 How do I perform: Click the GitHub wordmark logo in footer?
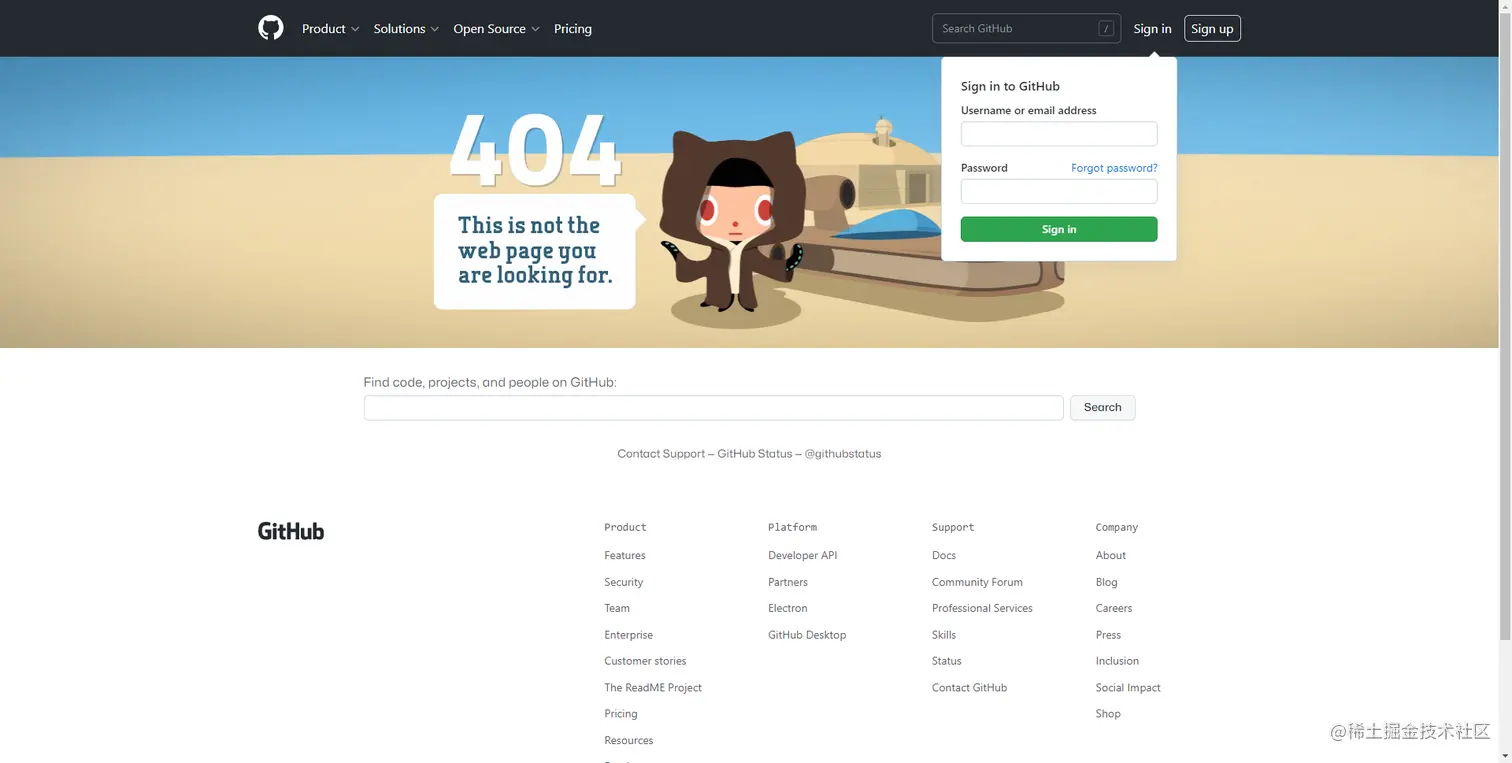291,531
